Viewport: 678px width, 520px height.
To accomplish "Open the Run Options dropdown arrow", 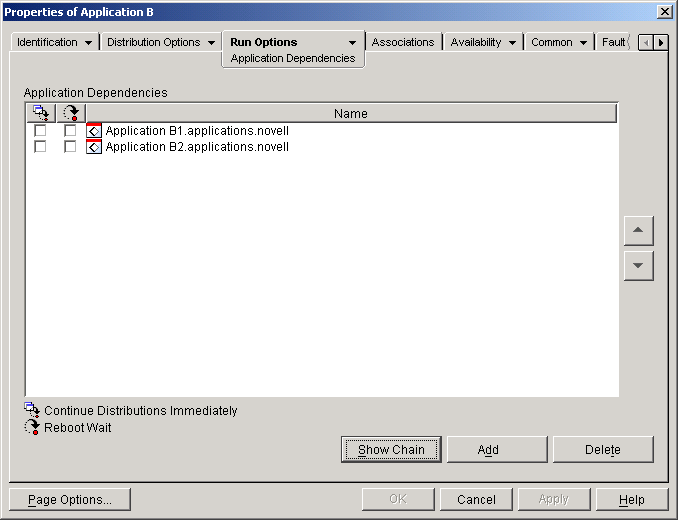I will [352, 43].
